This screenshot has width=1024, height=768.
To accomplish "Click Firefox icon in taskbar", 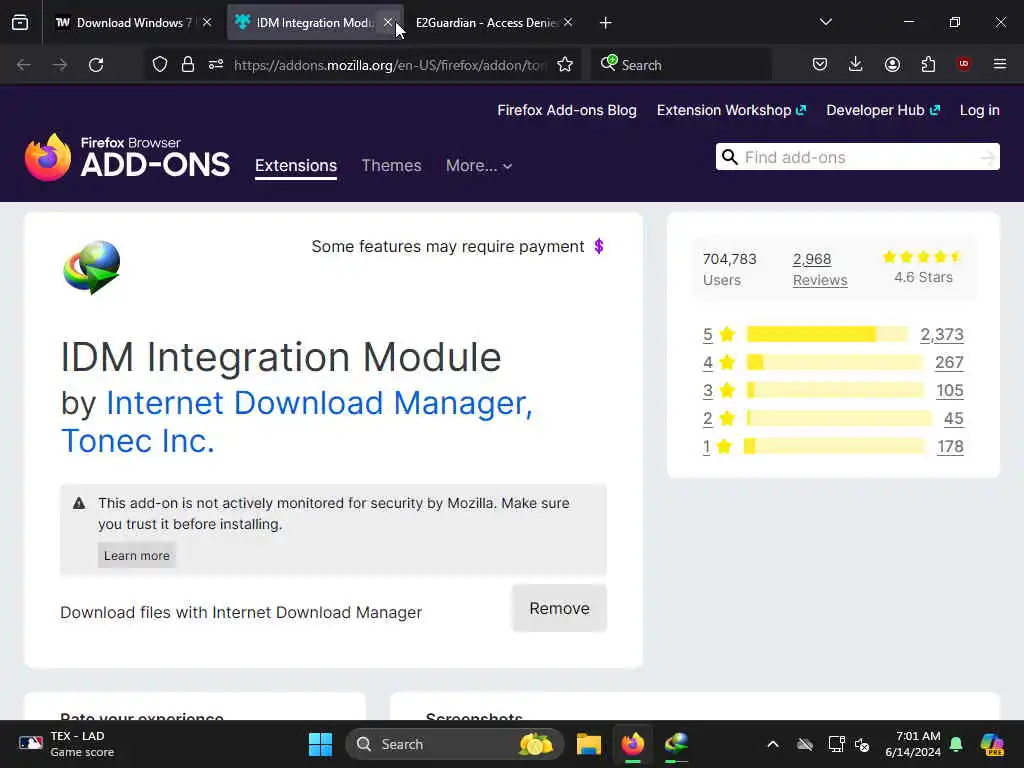I will tap(632, 744).
